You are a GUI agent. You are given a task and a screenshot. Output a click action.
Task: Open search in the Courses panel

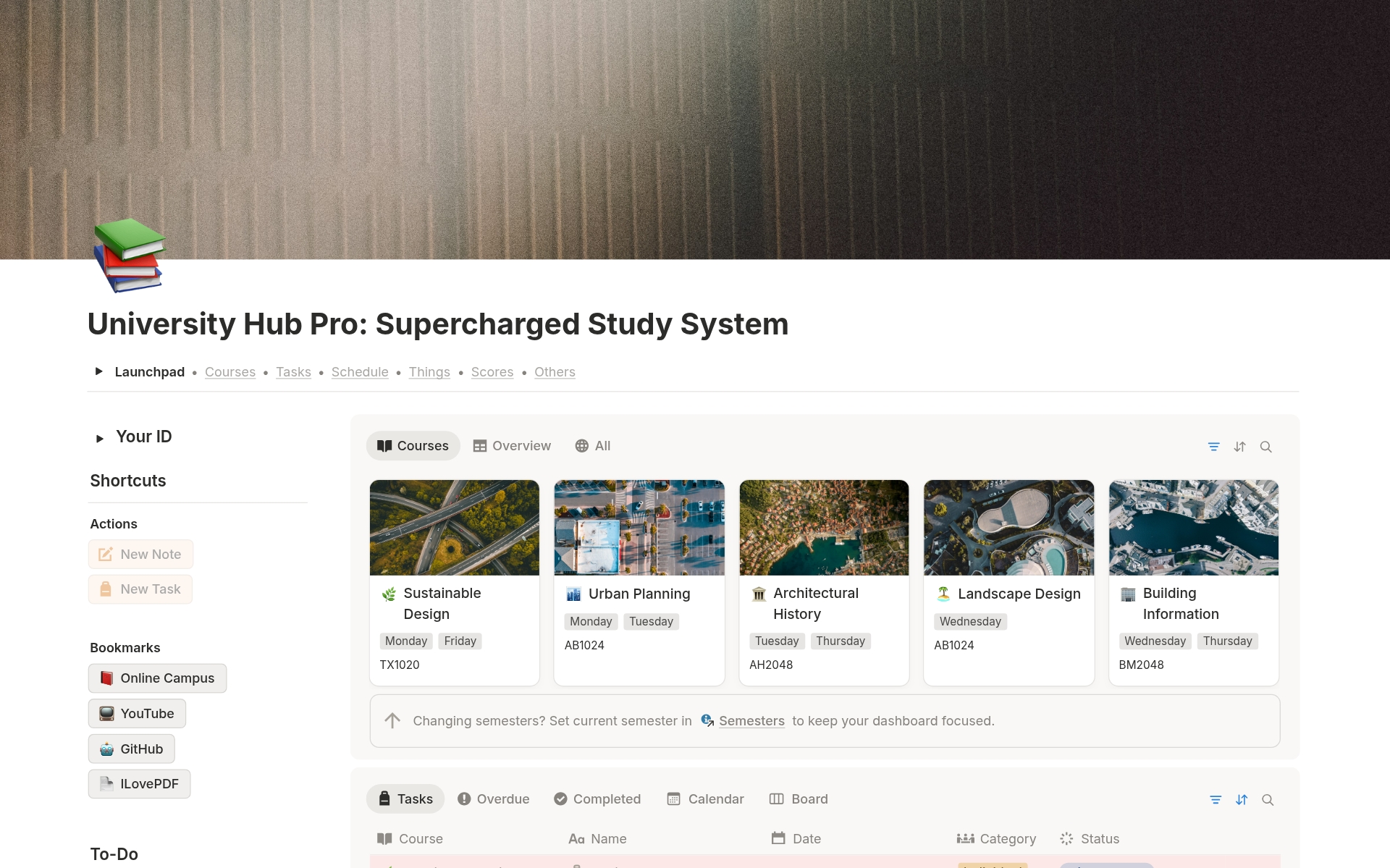pos(1266,447)
